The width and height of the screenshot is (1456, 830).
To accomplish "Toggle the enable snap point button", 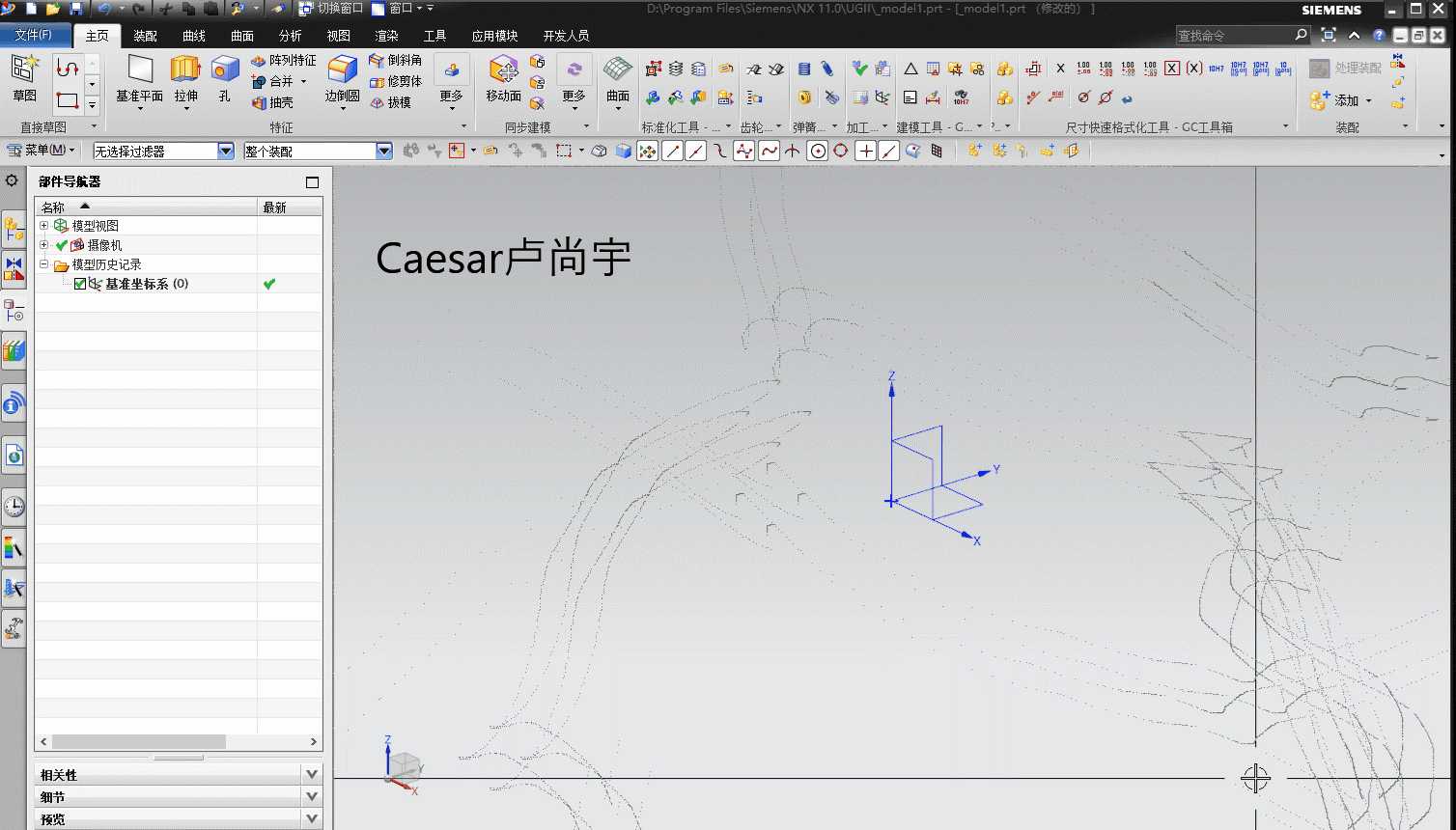I will pyautogui.click(x=648, y=151).
